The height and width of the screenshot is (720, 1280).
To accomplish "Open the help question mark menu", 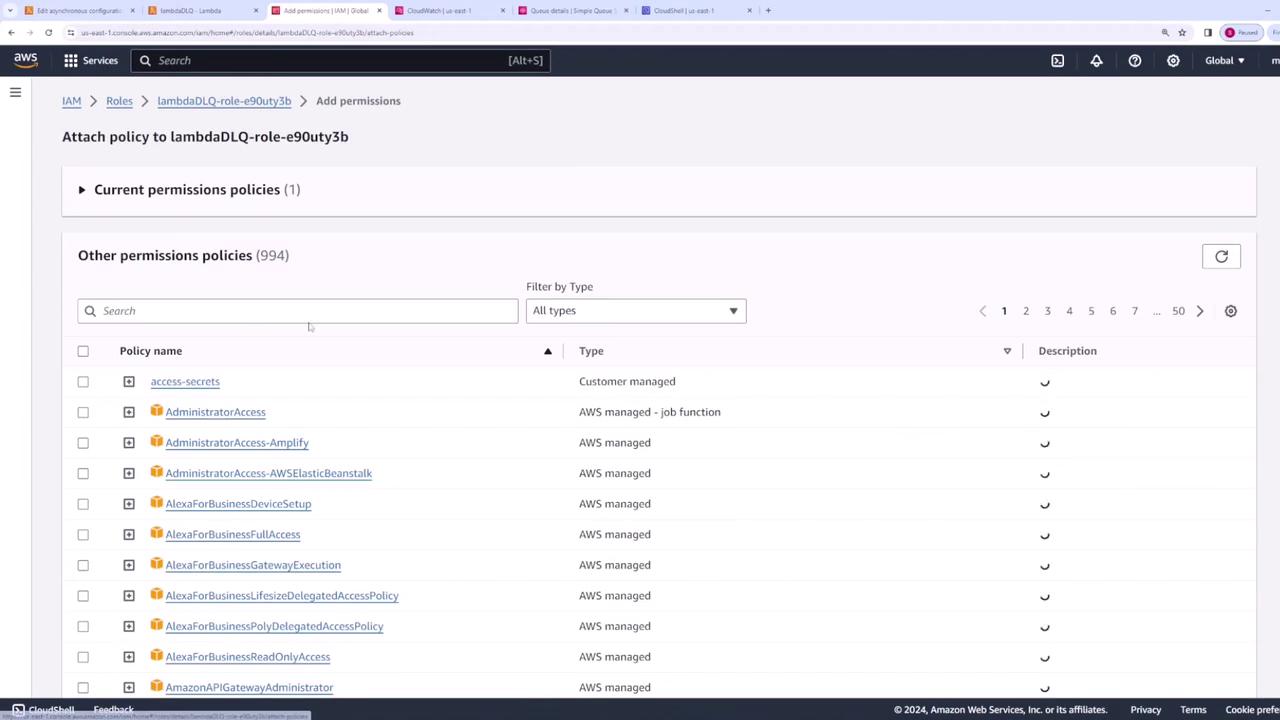I will point(1134,61).
